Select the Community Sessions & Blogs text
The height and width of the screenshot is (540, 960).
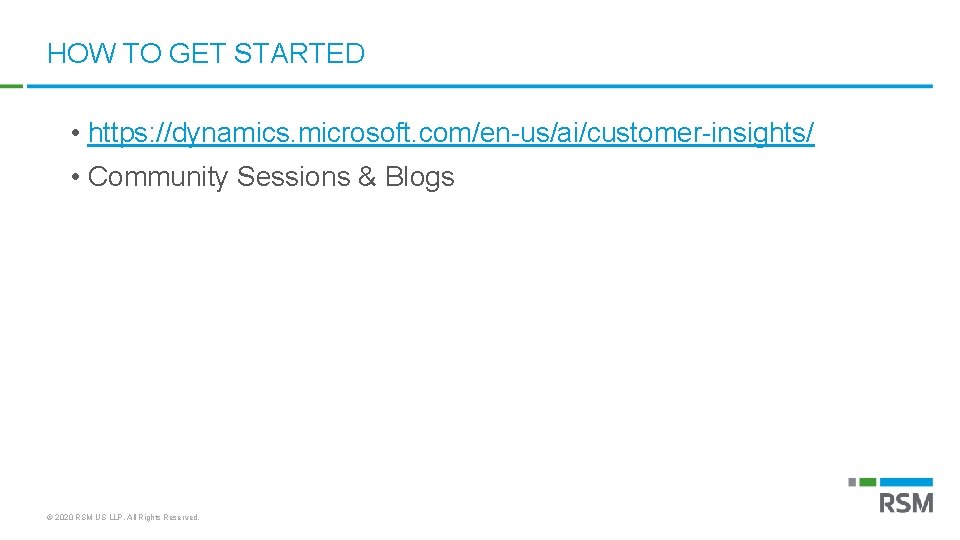tap(271, 177)
